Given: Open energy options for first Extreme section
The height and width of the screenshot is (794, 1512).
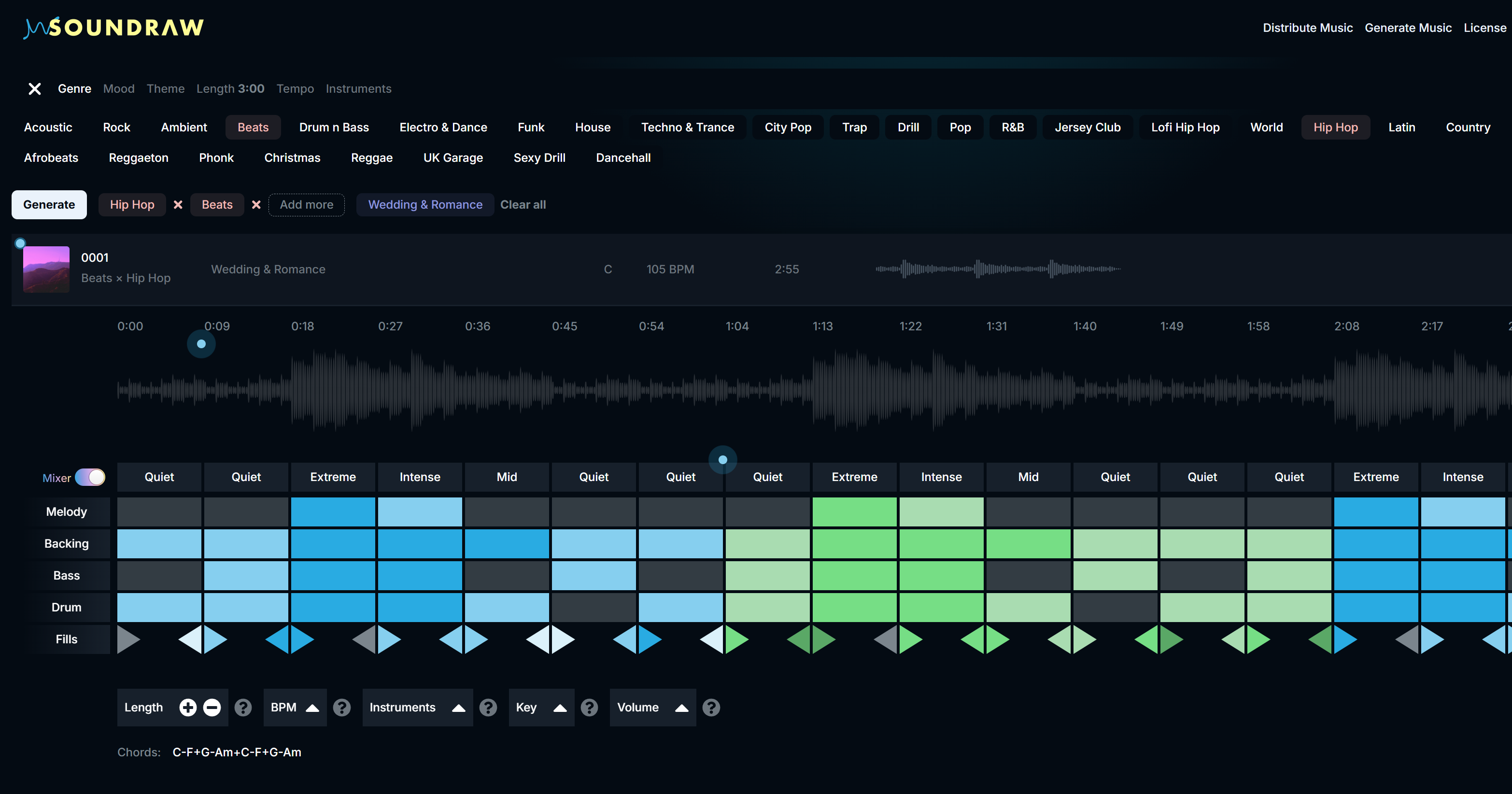Looking at the screenshot, I should [333, 477].
